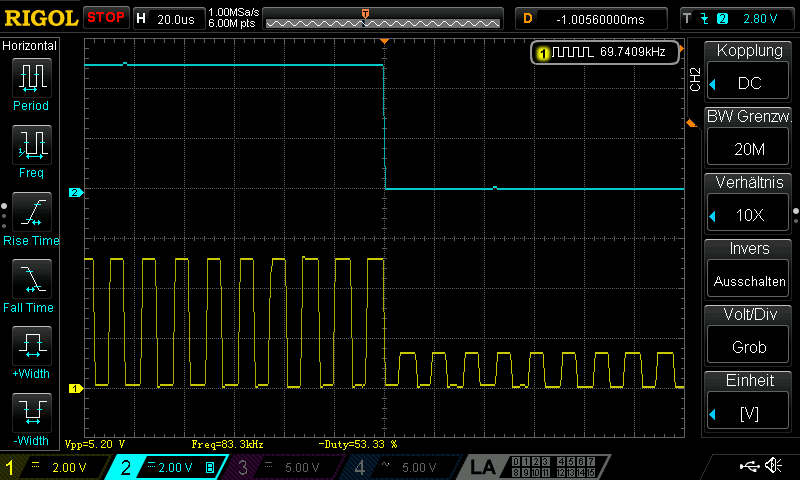Select the +Width measurement icon
800x480 pixels.
[x=31, y=345]
